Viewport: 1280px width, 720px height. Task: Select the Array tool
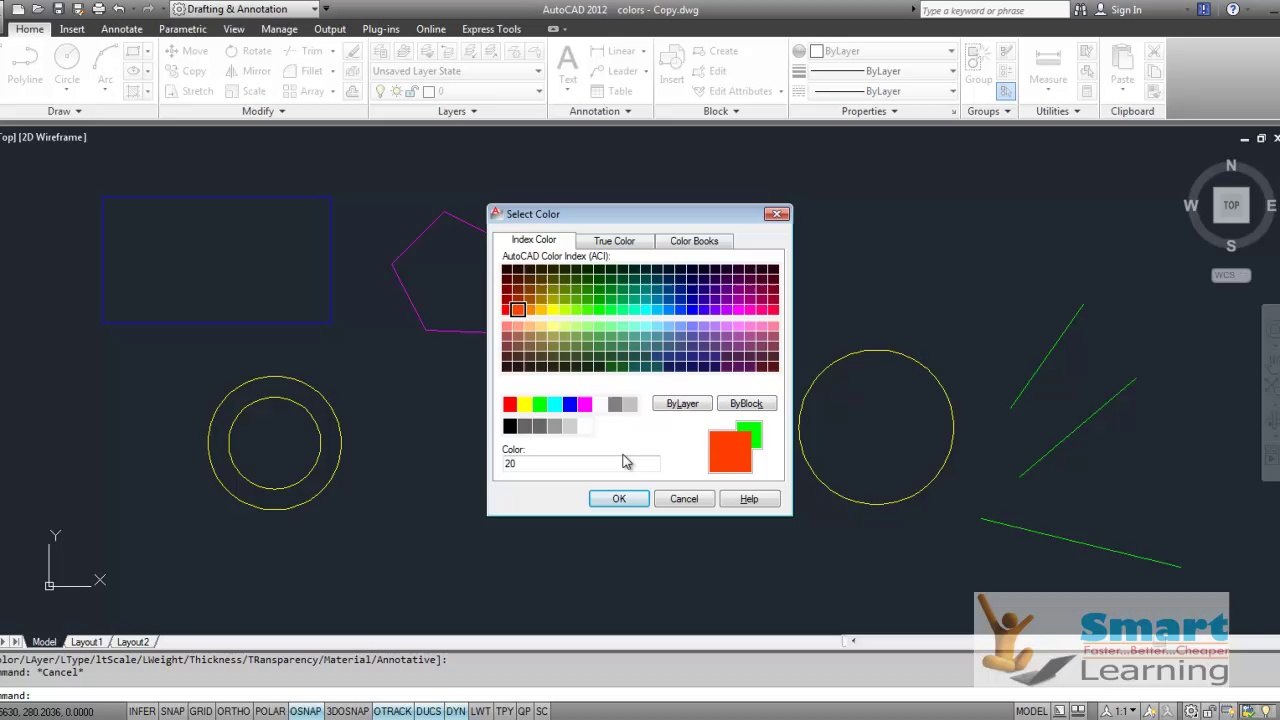coord(304,91)
